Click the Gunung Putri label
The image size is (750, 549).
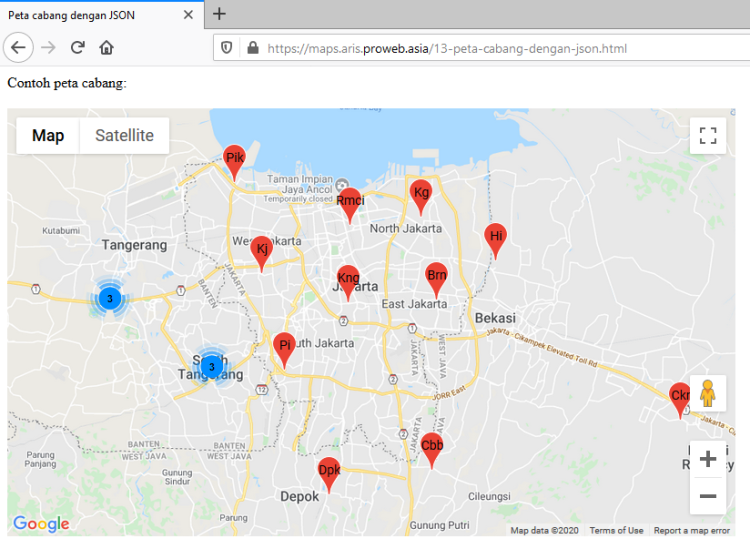tap(440, 525)
